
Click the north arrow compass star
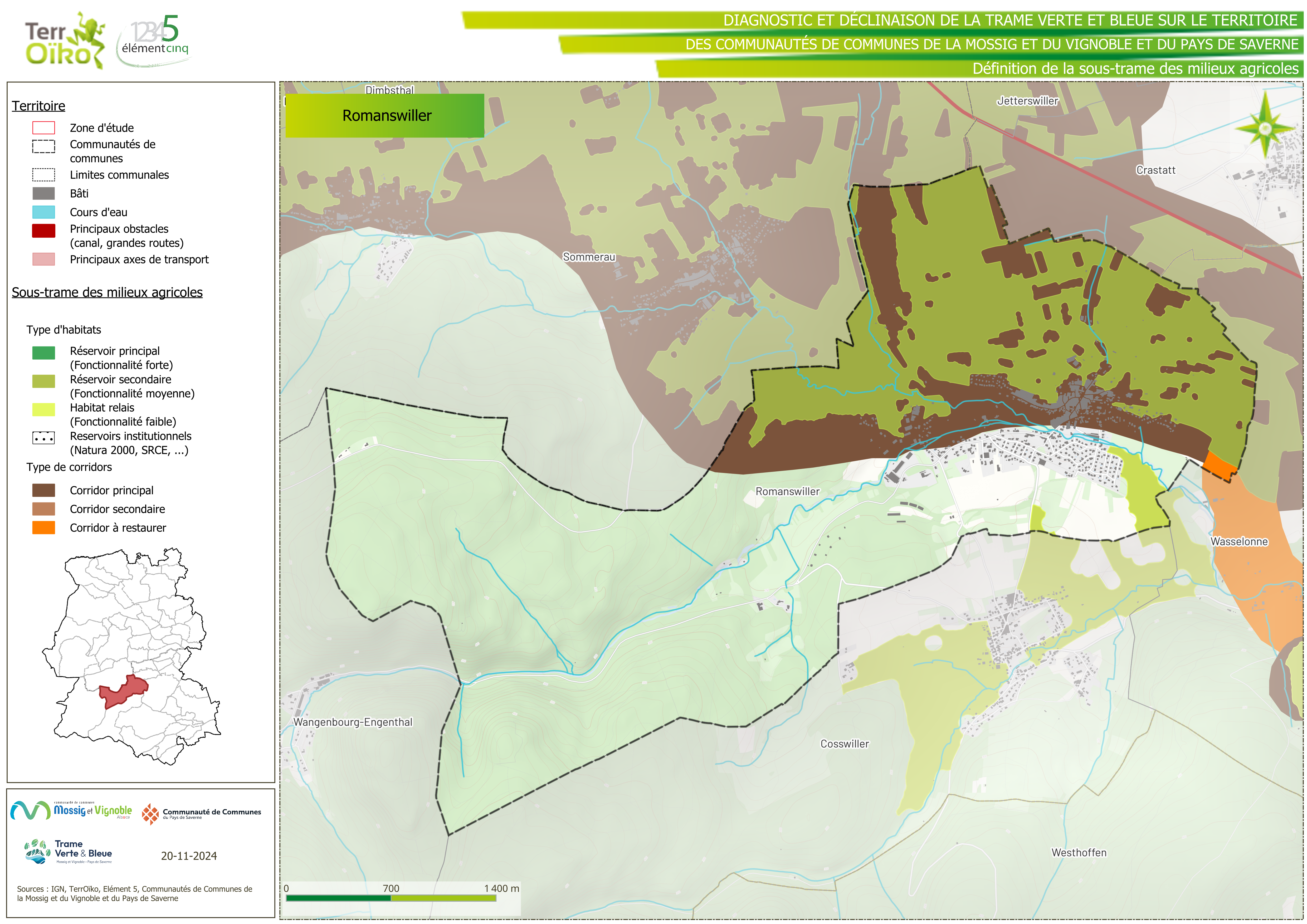1265,129
